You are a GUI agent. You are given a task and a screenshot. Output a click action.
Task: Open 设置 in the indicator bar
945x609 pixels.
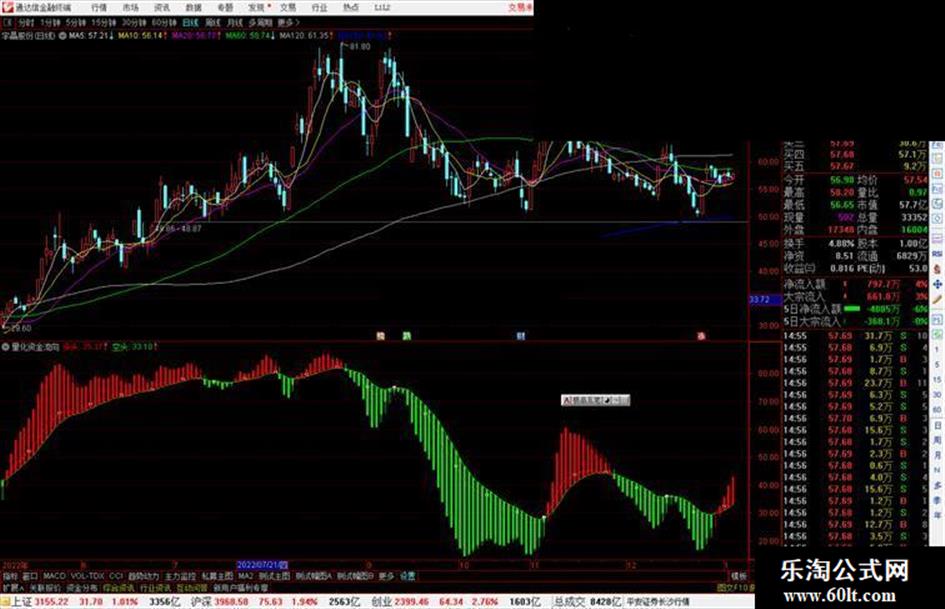point(407,576)
